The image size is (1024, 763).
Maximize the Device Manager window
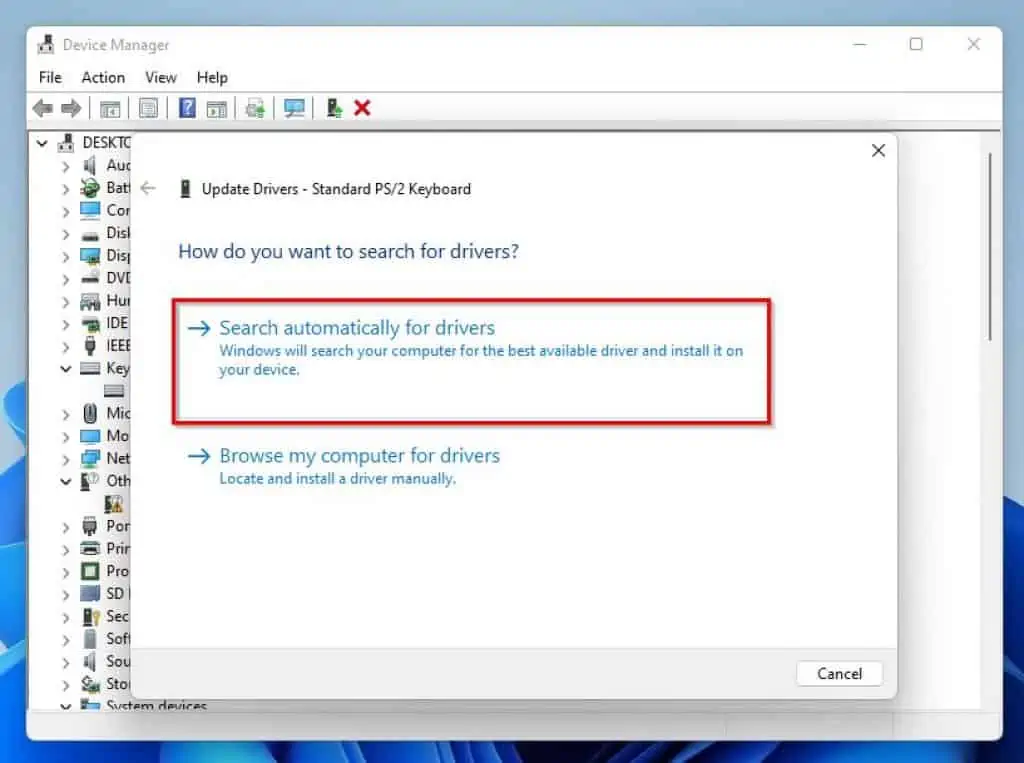point(916,44)
